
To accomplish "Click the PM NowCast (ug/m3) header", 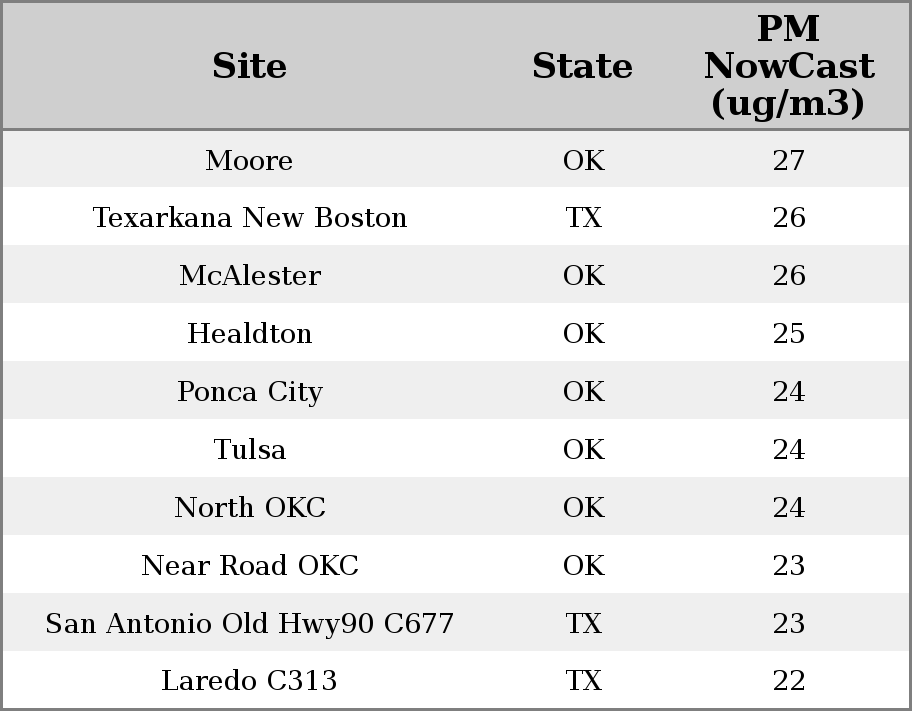I will [x=788, y=66].
